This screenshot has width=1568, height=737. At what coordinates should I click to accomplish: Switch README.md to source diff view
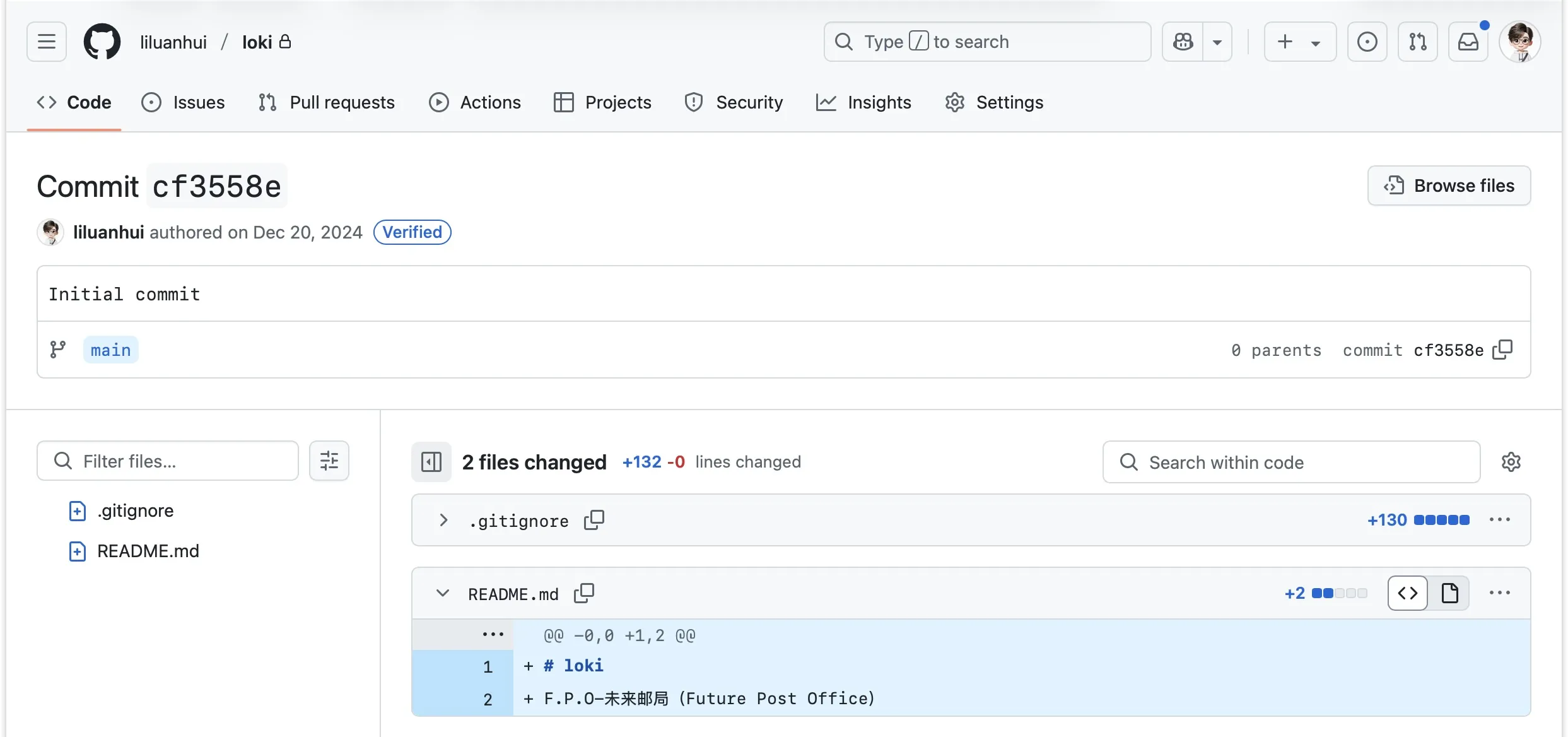pyautogui.click(x=1407, y=593)
